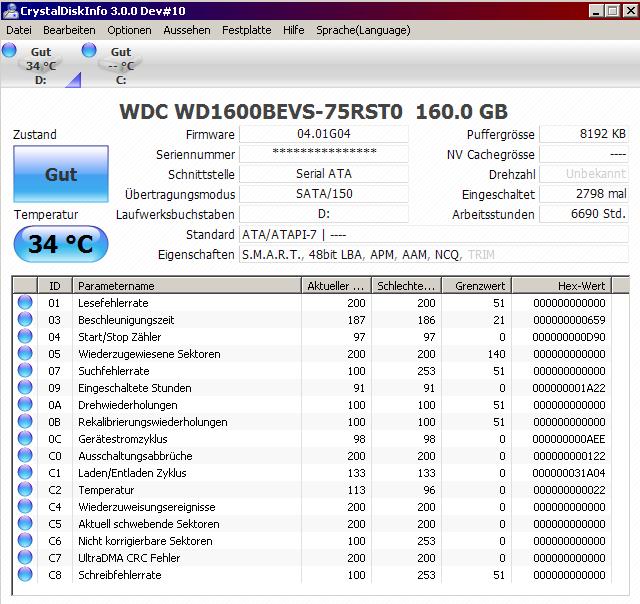Click status orb of Eingeschaltete Stunden row
Image resolution: width=640 pixels, height=604 pixels.
[x=25, y=388]
